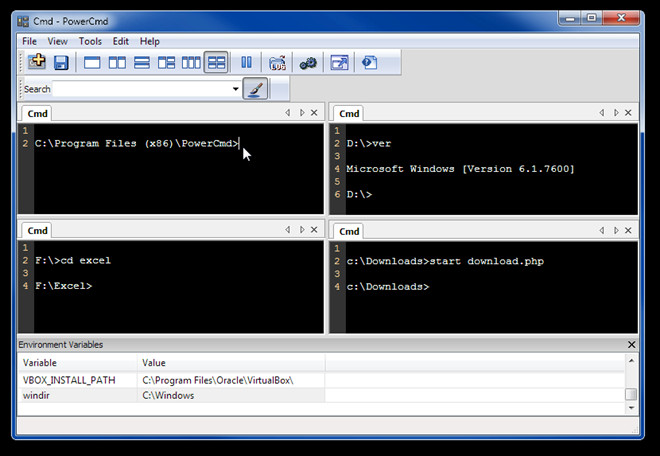This screenshot has width=660, height=456.
Task: Expand the Search box dropdown arrow
Action: tap(236, 89)
